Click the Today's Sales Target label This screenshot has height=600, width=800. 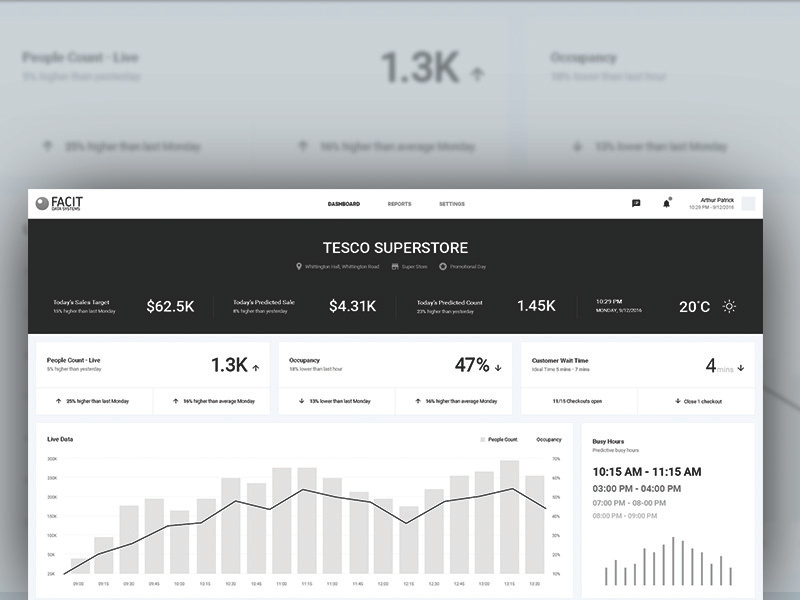tap(81, 302)
